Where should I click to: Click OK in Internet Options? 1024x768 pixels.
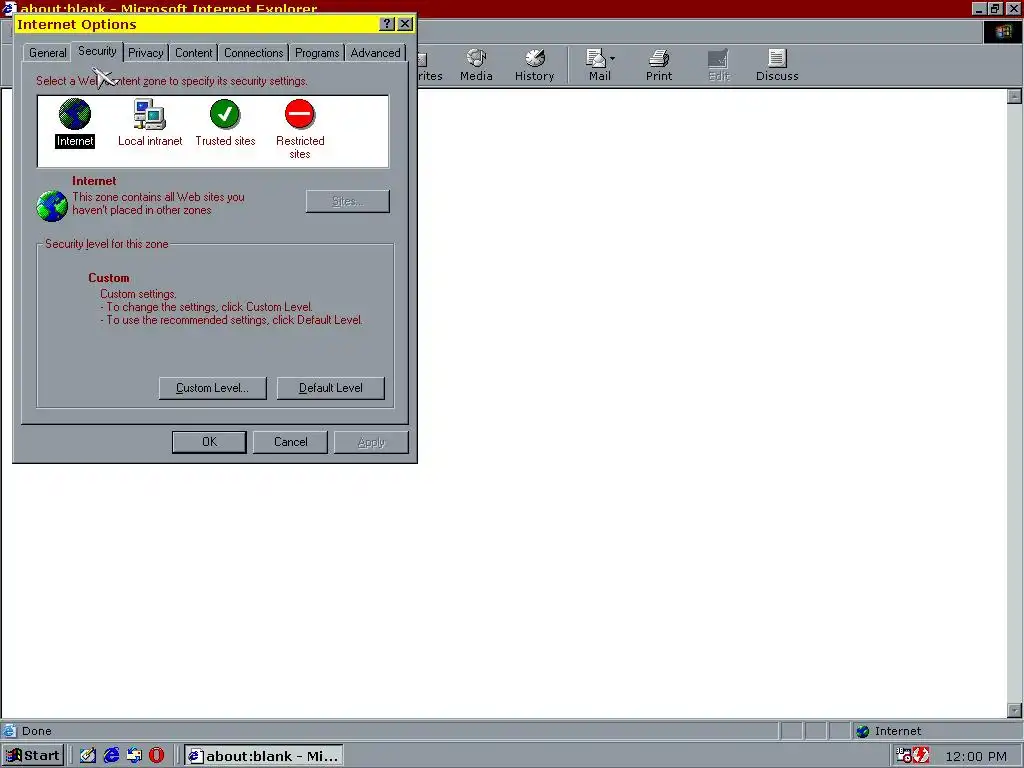[209, 442]
